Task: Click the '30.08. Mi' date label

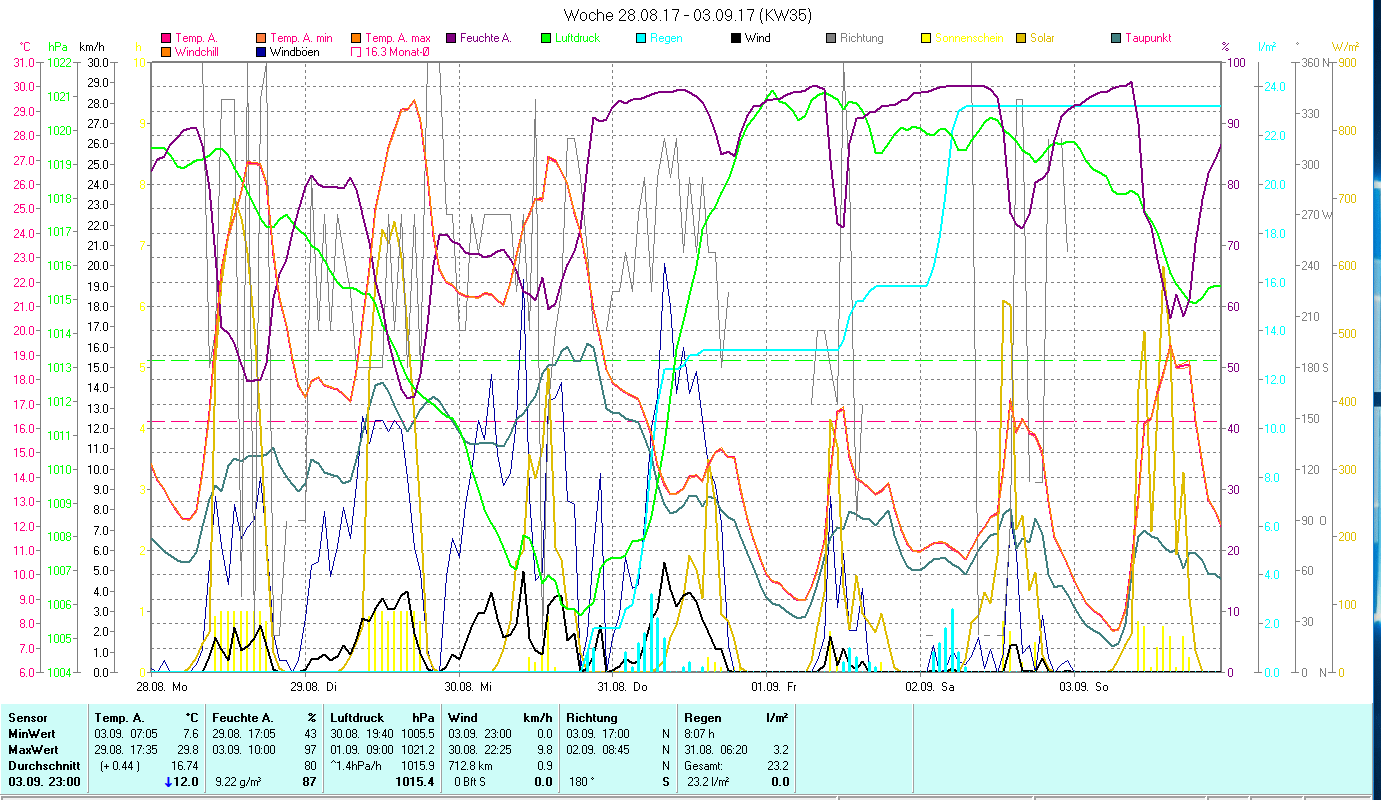Action: (x=468, y=687)
